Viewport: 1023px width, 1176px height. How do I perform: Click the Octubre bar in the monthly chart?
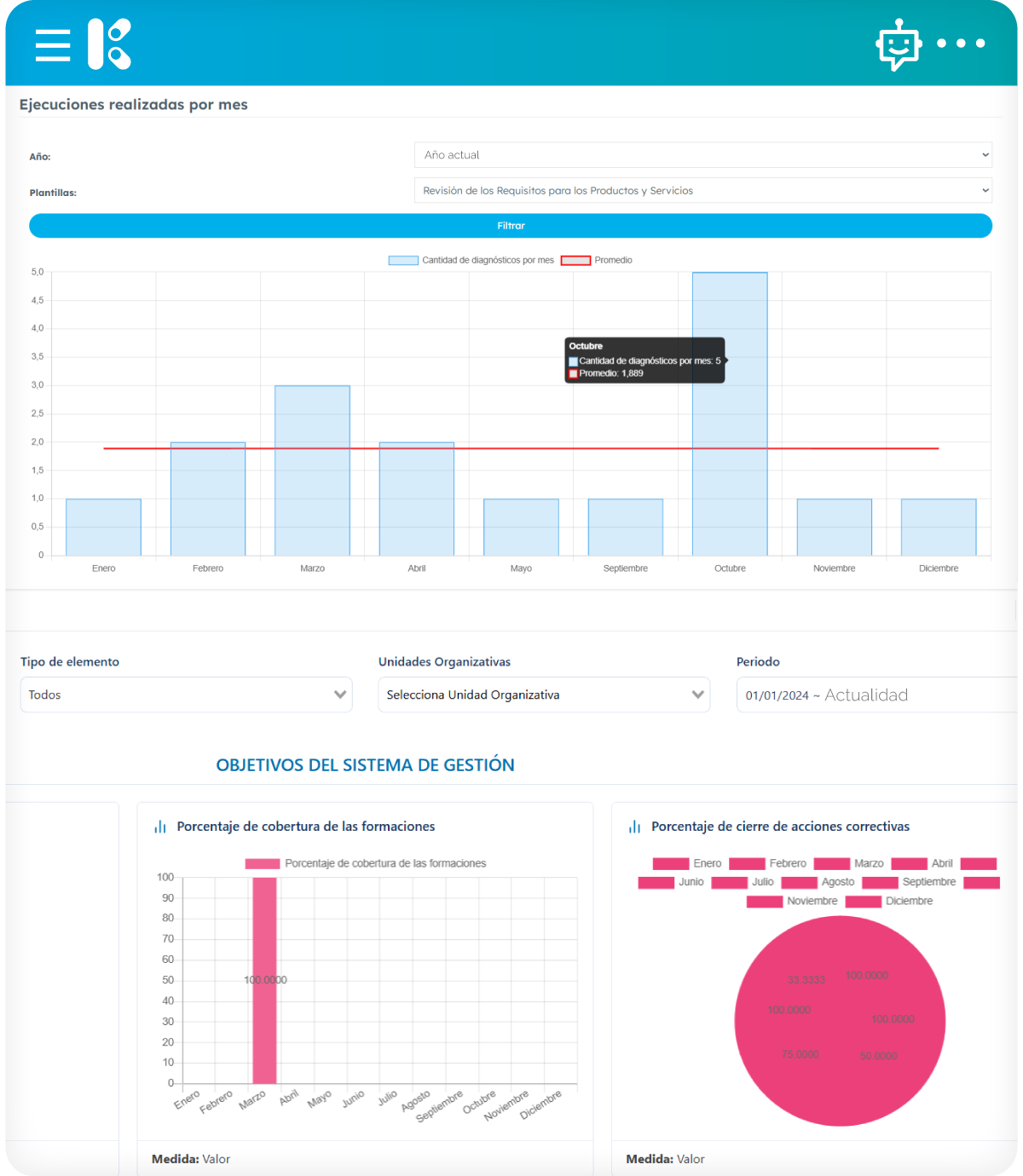730,414
